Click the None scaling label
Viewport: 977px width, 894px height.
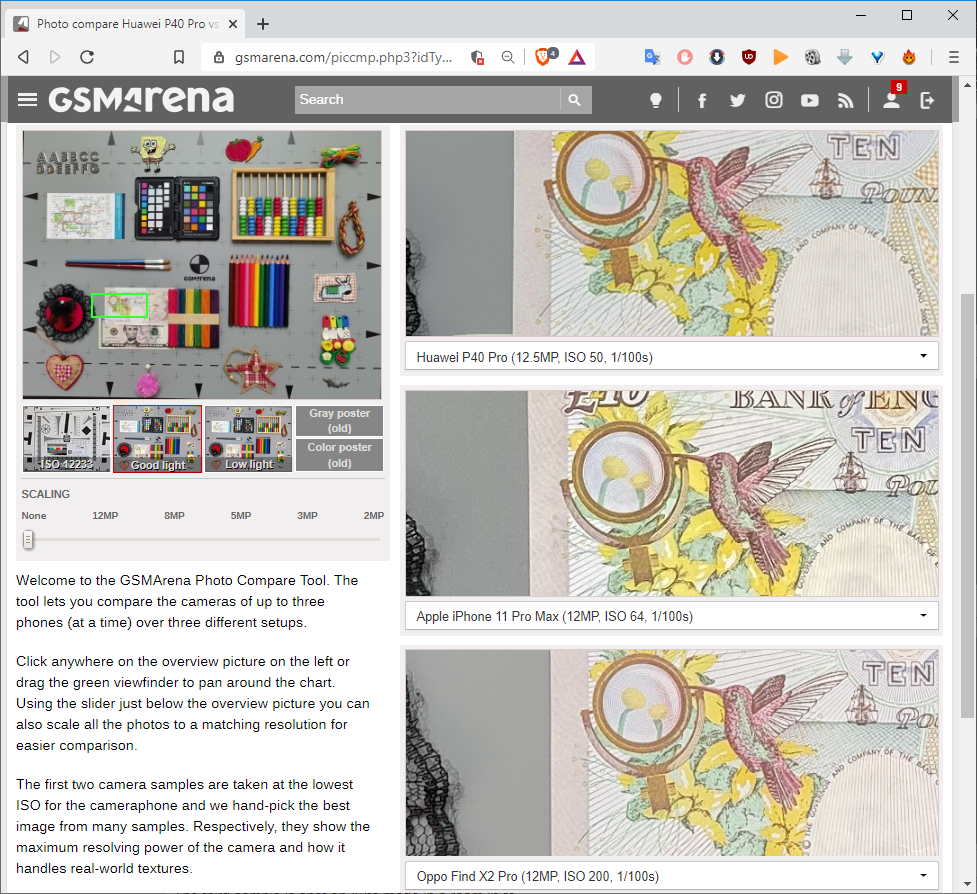(34, 516)
